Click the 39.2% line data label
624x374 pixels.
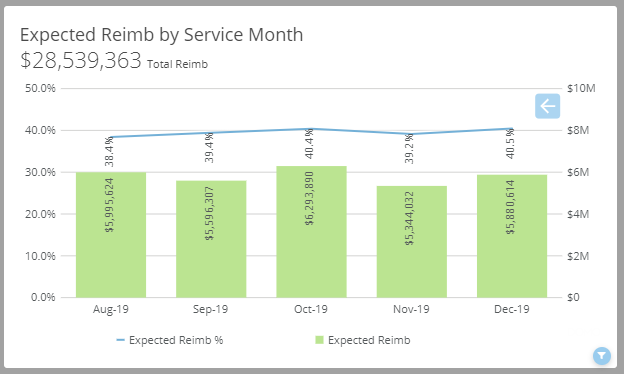[410, 148]
